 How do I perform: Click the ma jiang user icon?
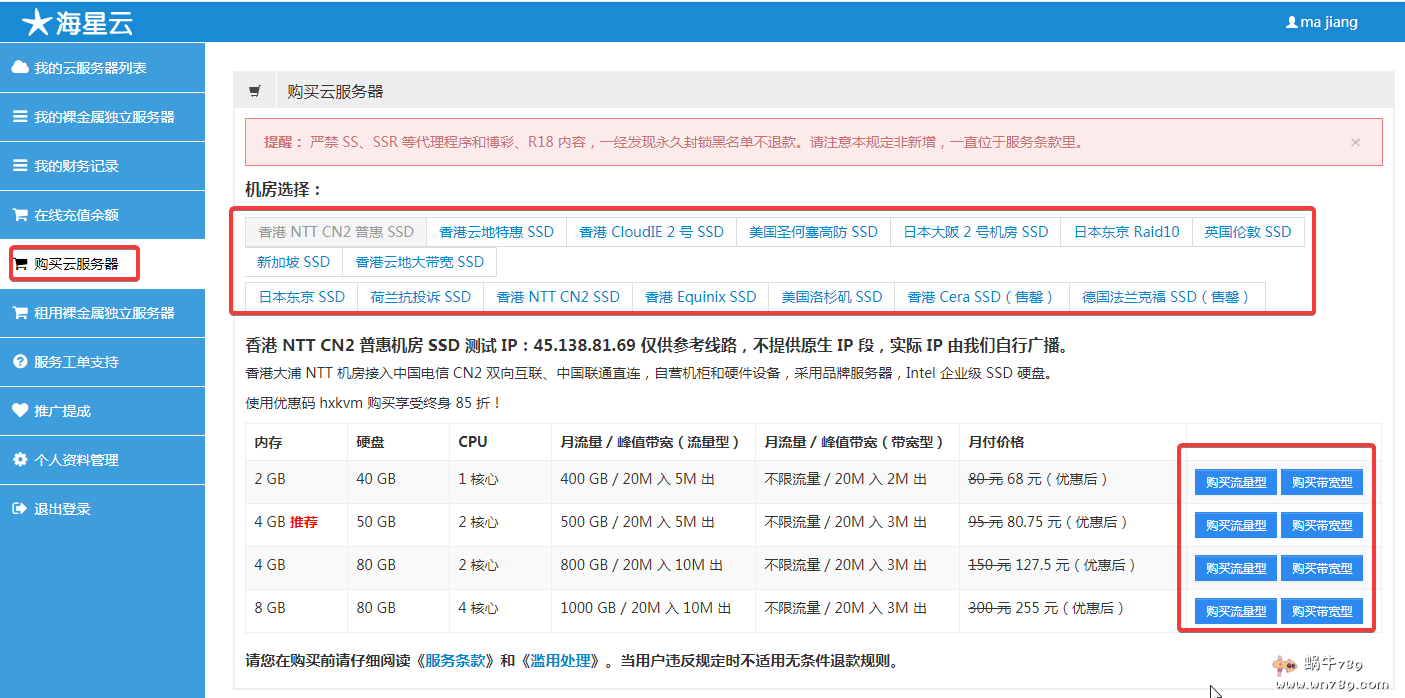pos(1291,21)
